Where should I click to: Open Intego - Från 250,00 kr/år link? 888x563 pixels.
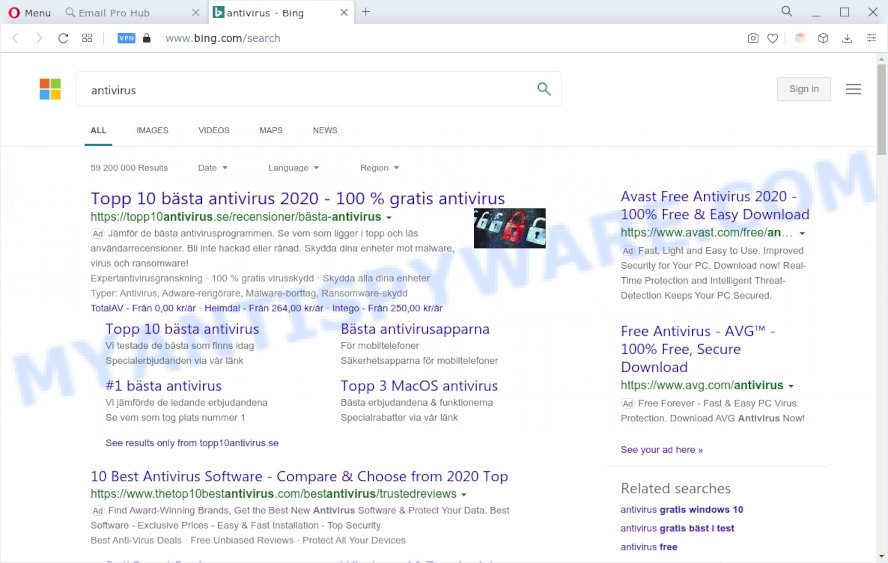click(387, 308)
